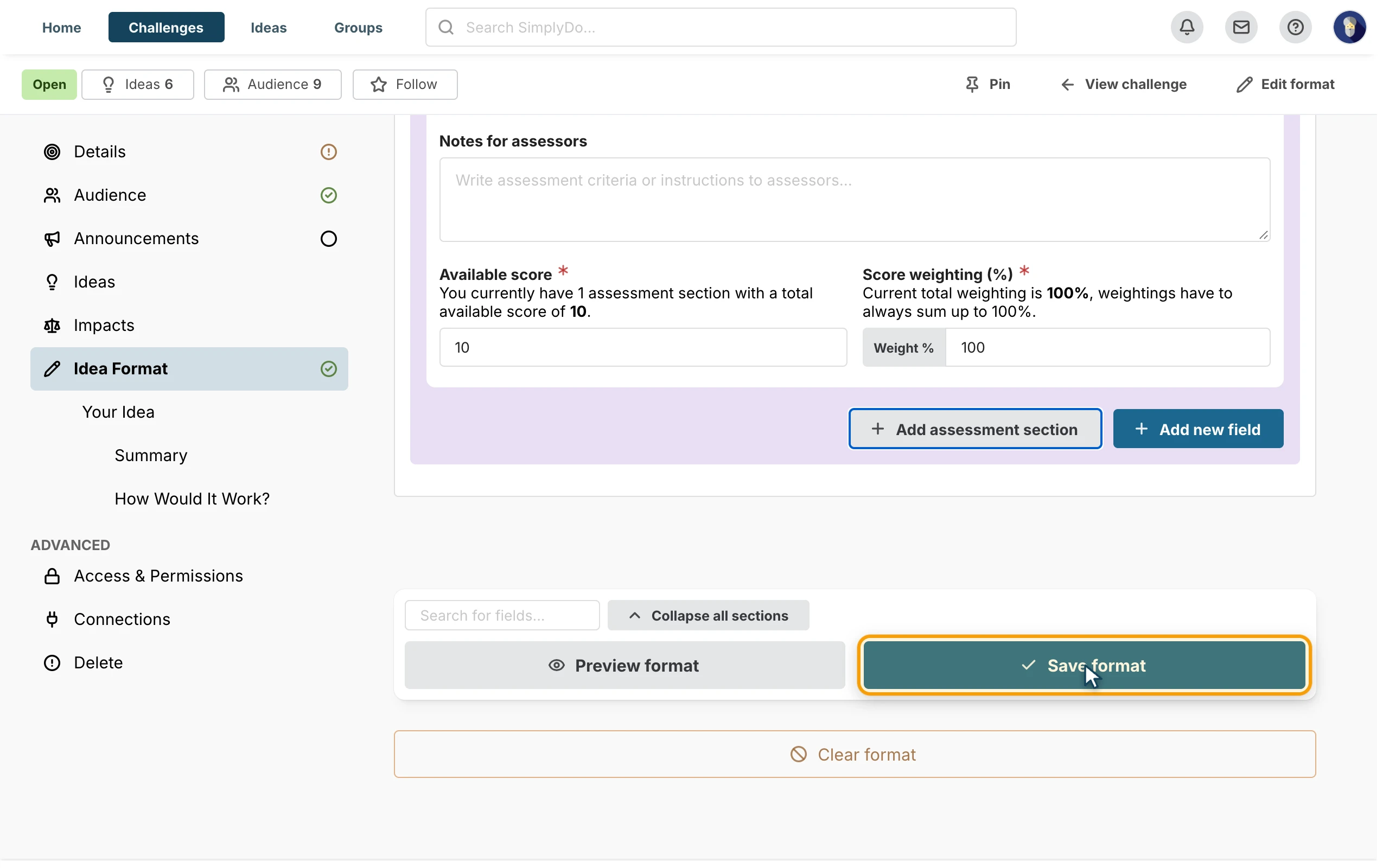
Task: Open the help question mark icon
Action: 1296,27
